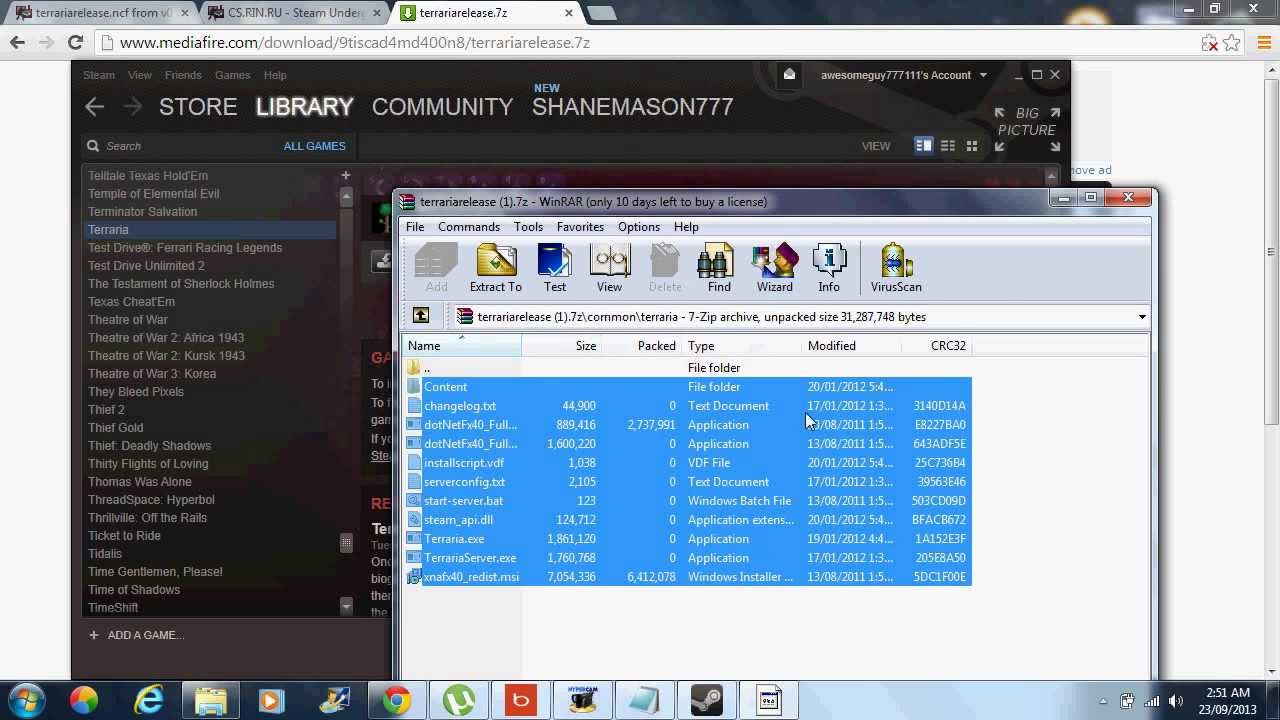The height and width of the screenshot is (720, 1280).
Task: Sort WinRAR files by Name column
Action: tap(461, 346)
